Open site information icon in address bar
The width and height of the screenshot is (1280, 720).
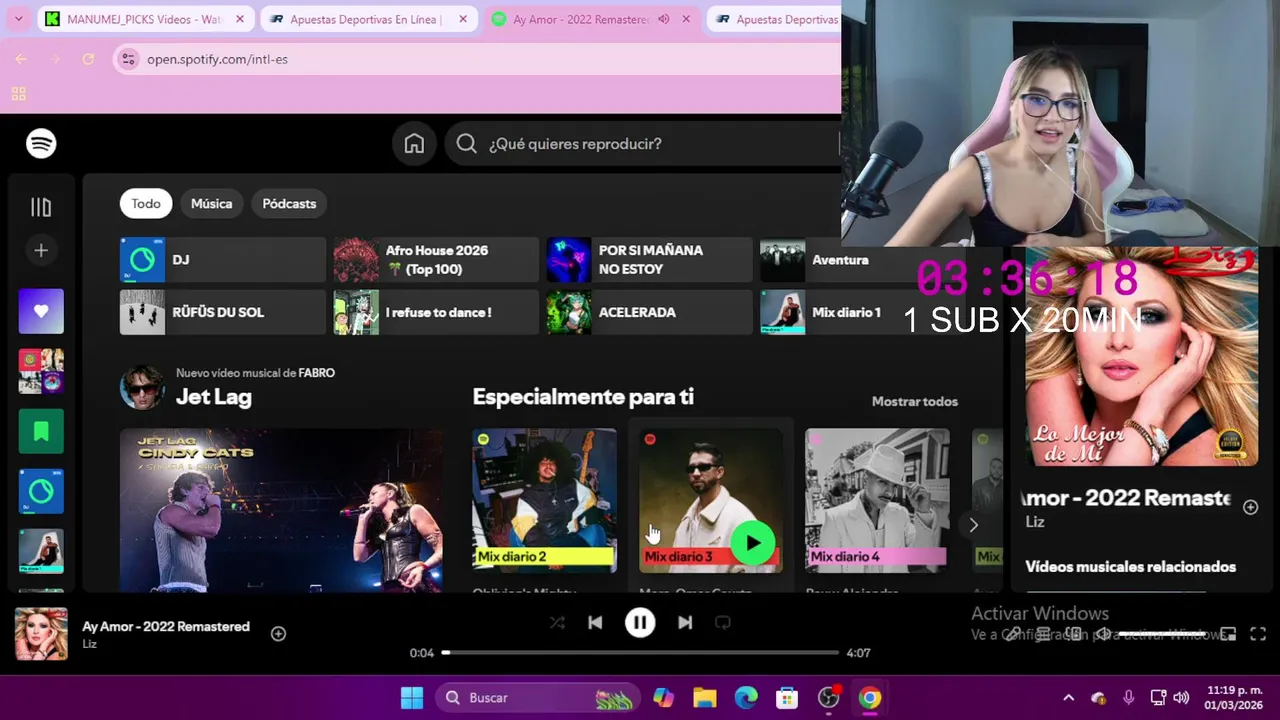pos(127,59)
